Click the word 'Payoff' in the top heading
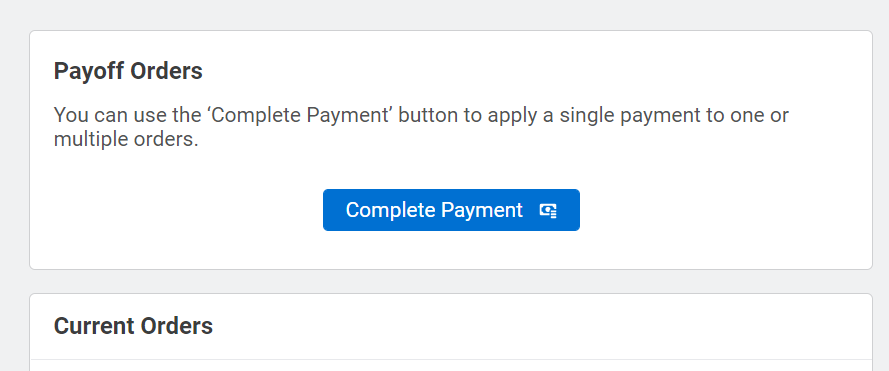The width and height of the screenshot is (889, 371). point(89,71)
